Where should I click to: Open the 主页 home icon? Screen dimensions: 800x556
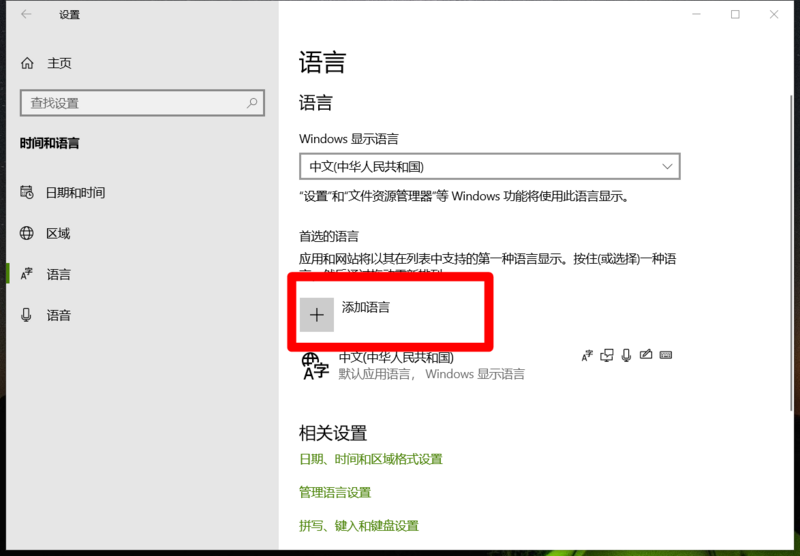[x=27, y=63]
